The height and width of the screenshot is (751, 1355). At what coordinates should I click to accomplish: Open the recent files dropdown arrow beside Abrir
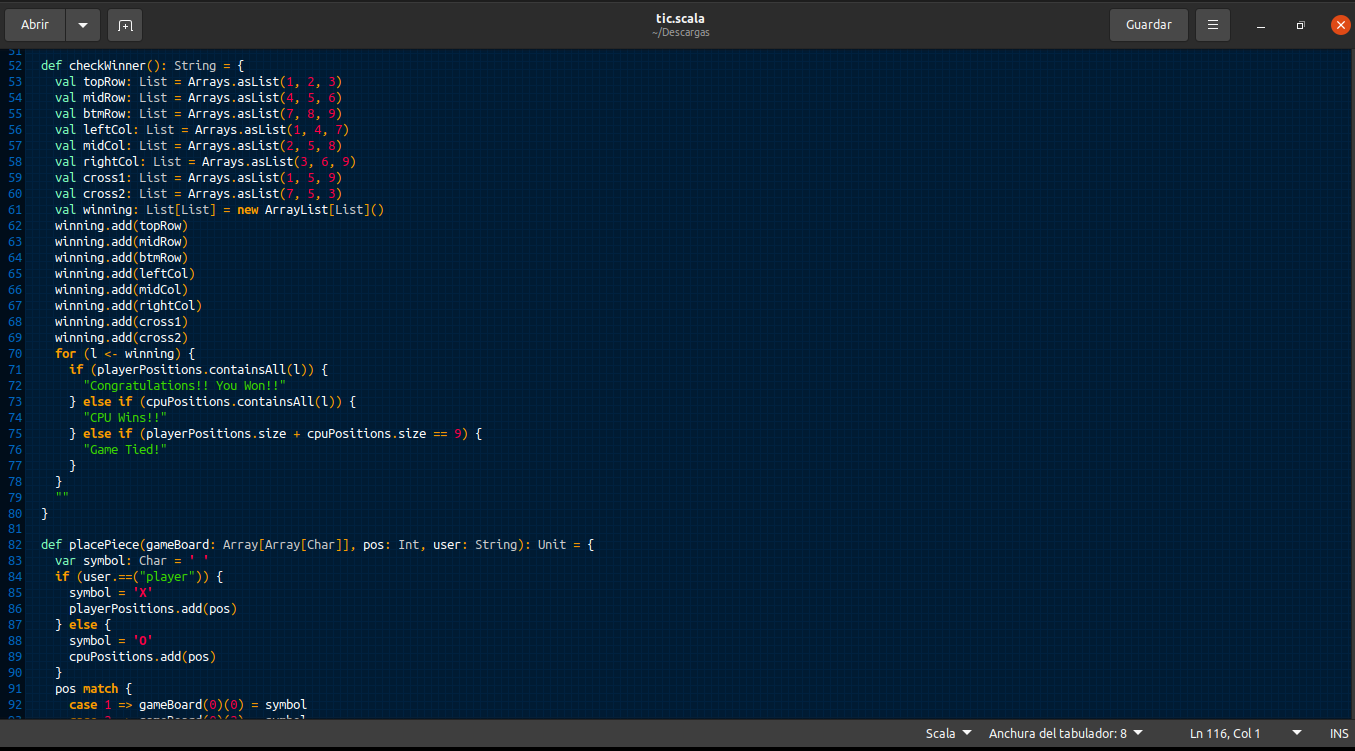(x=82, y=24)
